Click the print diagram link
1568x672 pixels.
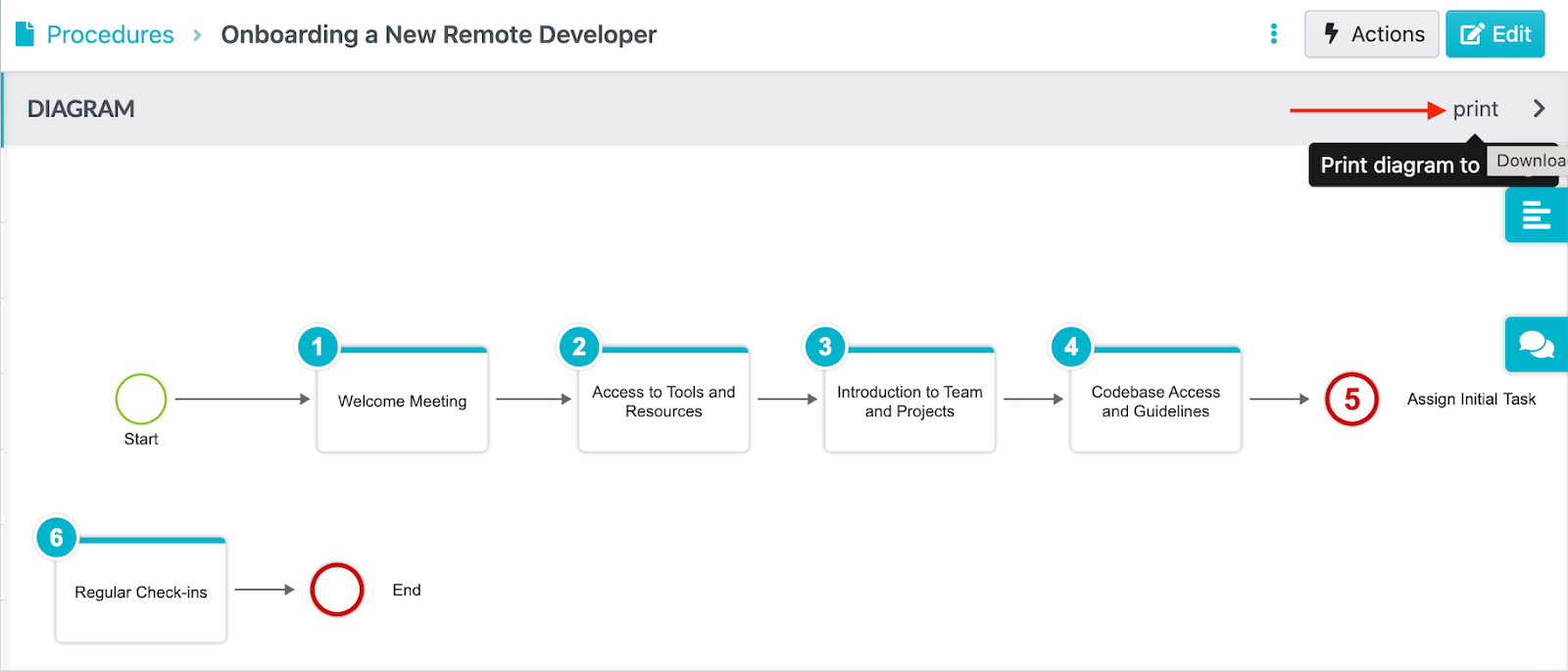coord(1475,109)
